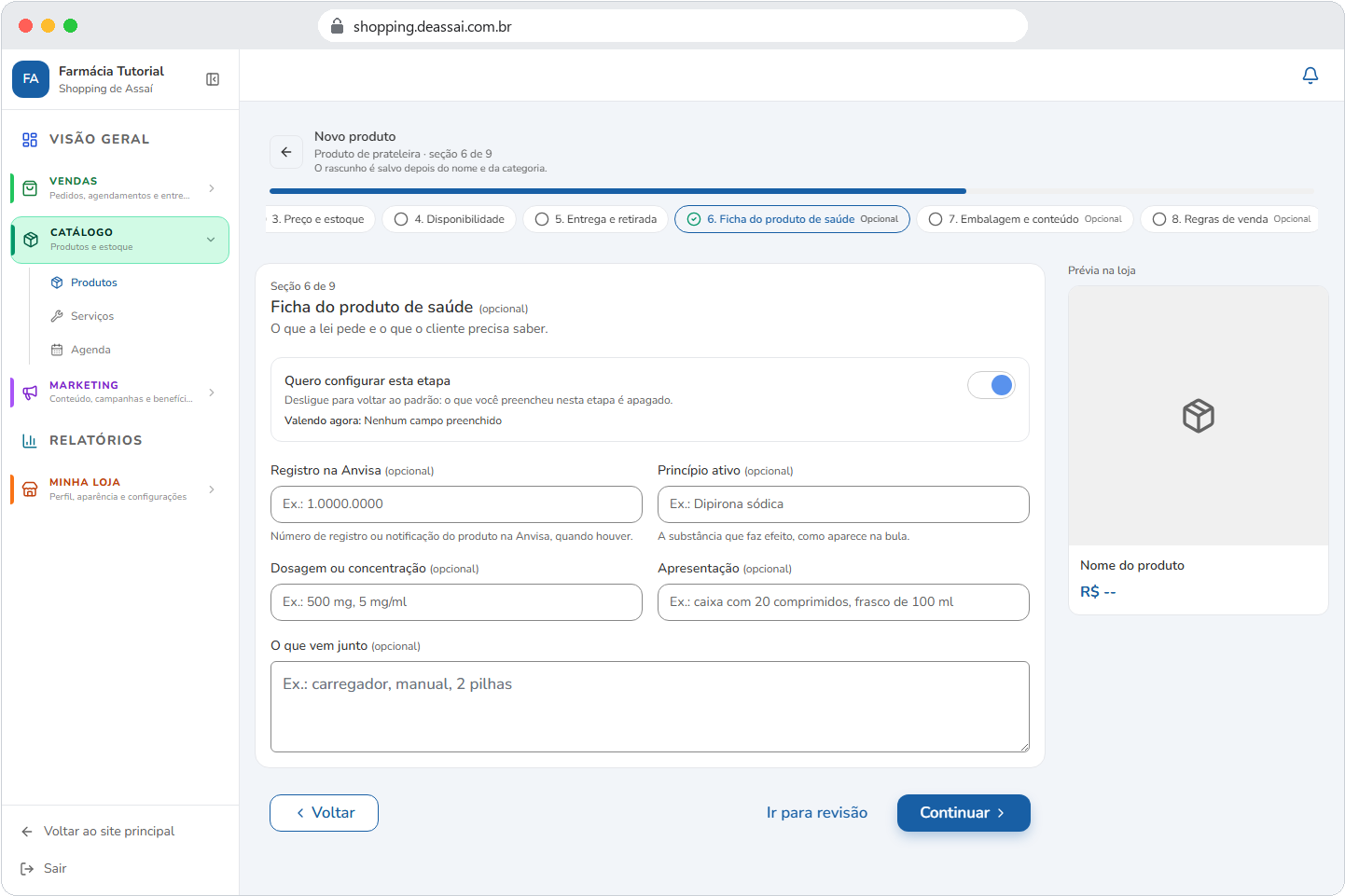Click the Visão Geral dashboard icon
This screenshot has width=1345, height=896.
(x=30, y=140)
